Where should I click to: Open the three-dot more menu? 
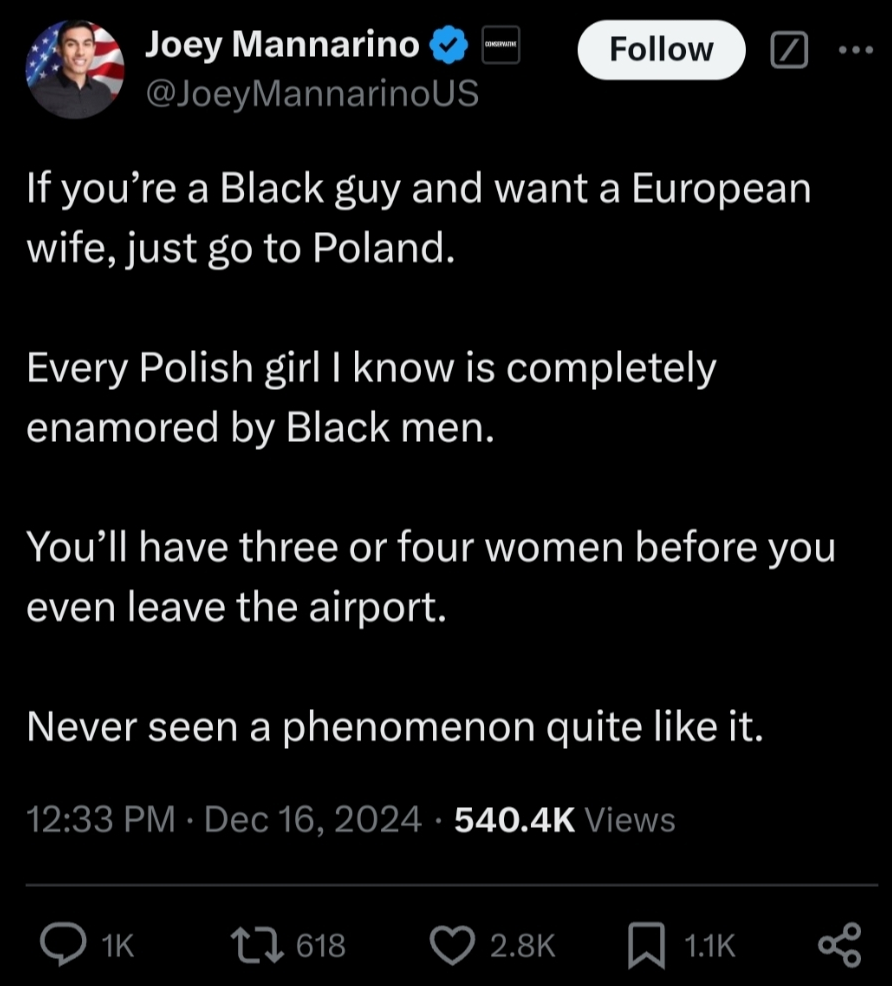(856, 50)
